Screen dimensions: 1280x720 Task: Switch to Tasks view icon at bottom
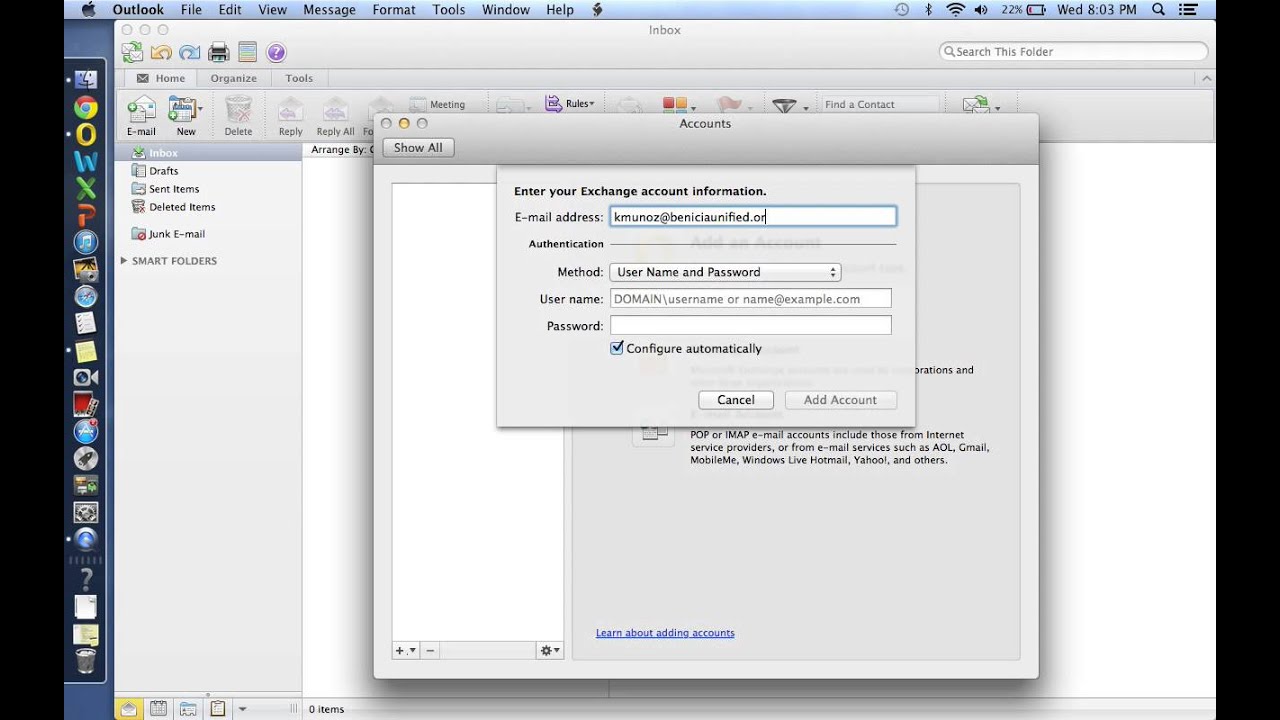click(x=217, y=709)
